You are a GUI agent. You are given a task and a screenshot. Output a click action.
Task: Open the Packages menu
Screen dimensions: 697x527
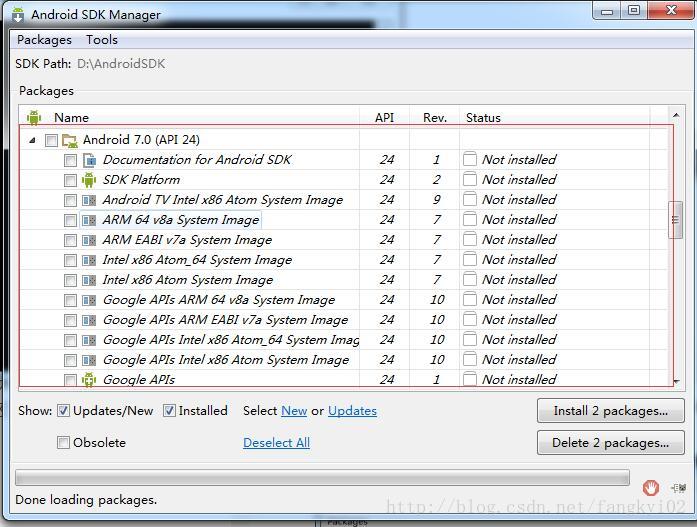point(44,40)
